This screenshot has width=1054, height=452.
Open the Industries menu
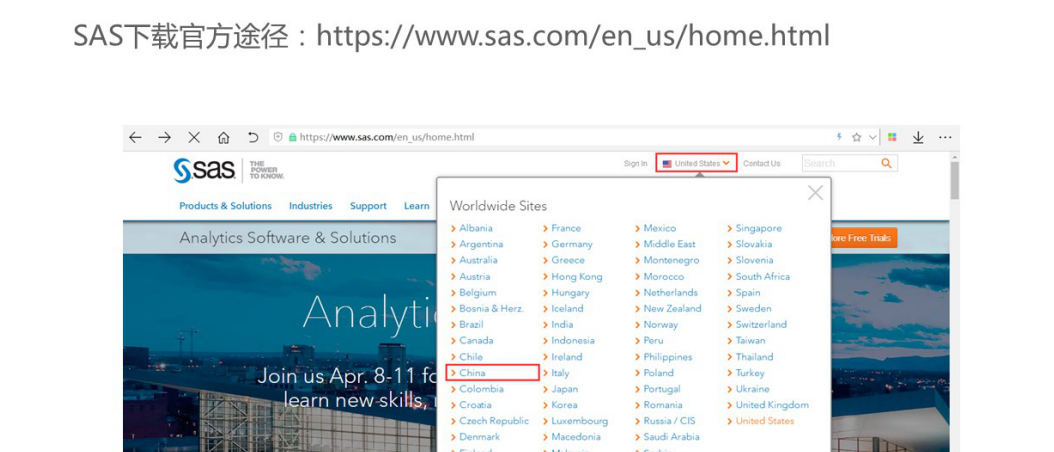(x=310, y=206)
